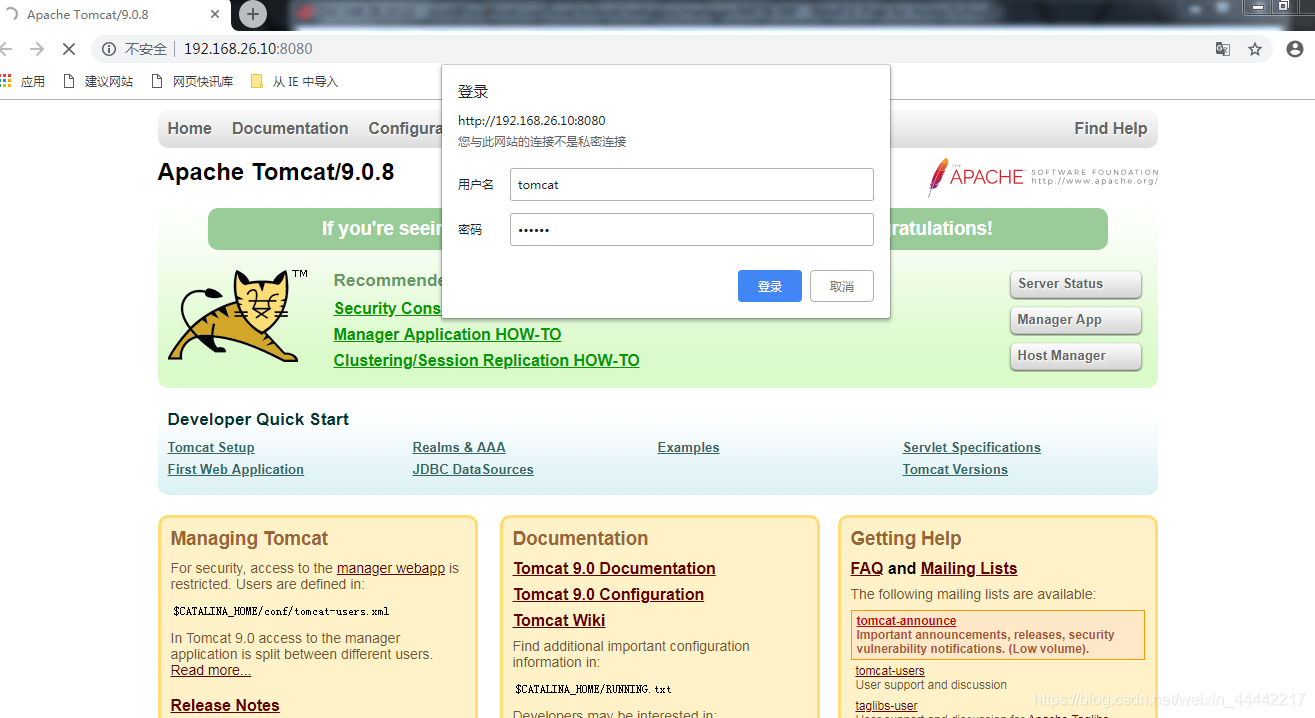
Task: Click the Apache Software Foundation feather logo
Action: point(1043,177)
